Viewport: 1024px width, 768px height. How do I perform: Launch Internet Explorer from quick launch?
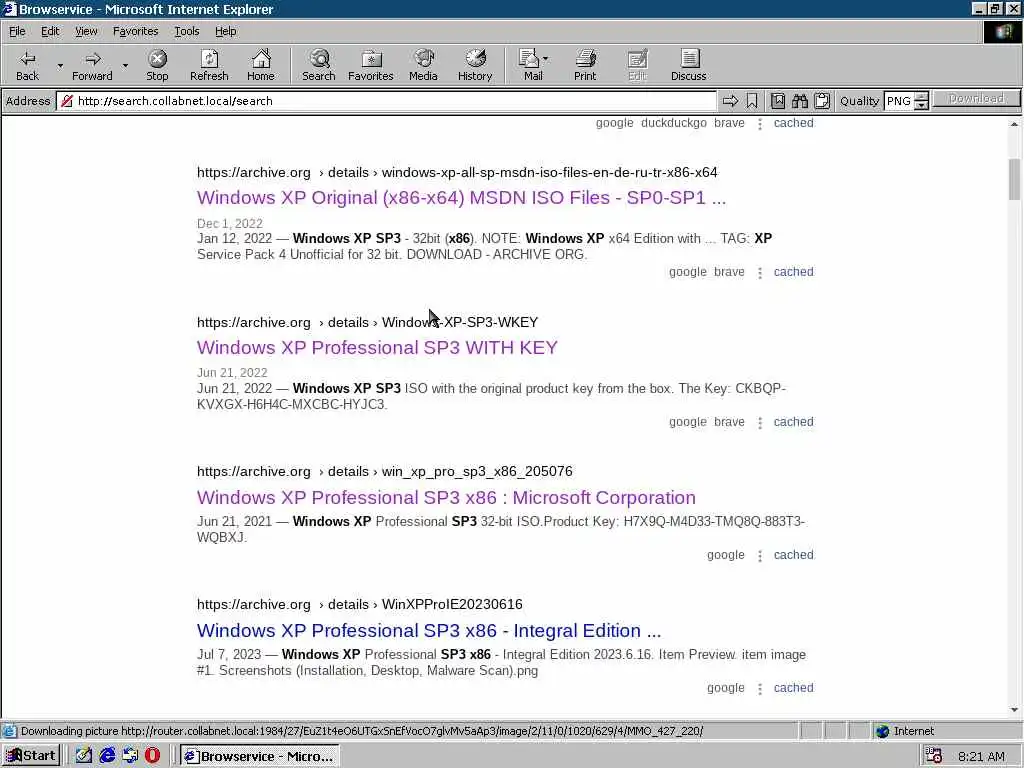[x=107, y=756]
